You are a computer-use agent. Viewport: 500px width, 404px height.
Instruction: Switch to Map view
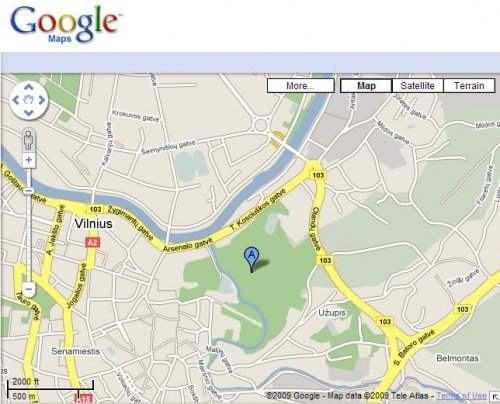pos(366,86)
